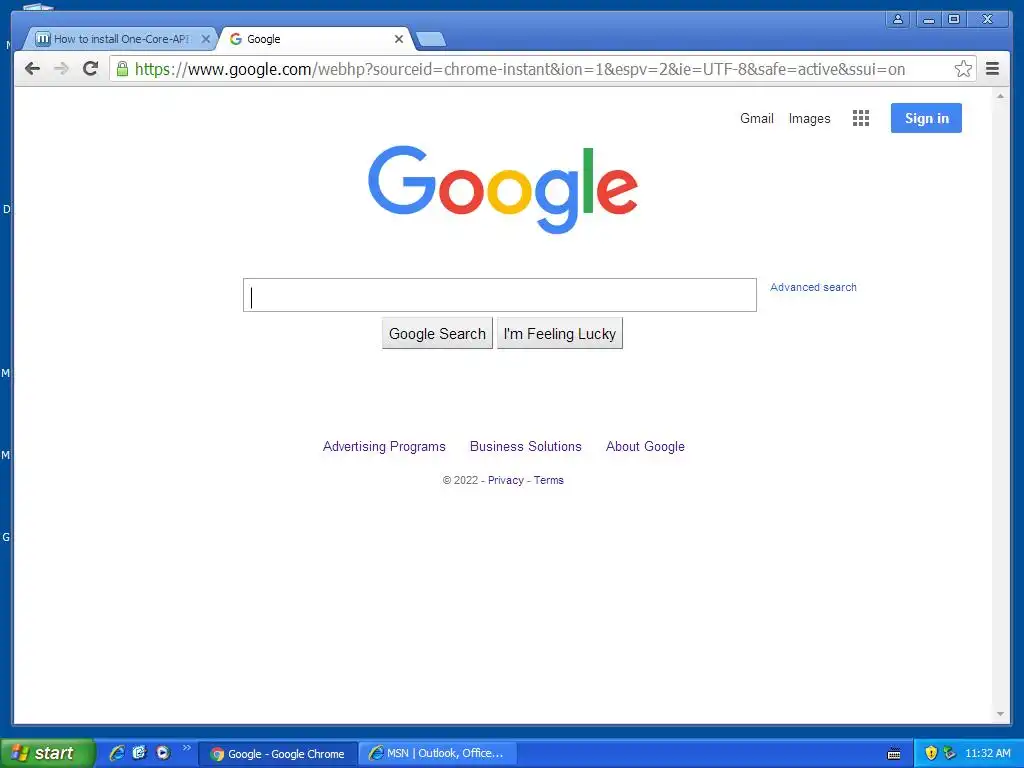
Task: Open Advertising Programs link
Action: [384, 447]
